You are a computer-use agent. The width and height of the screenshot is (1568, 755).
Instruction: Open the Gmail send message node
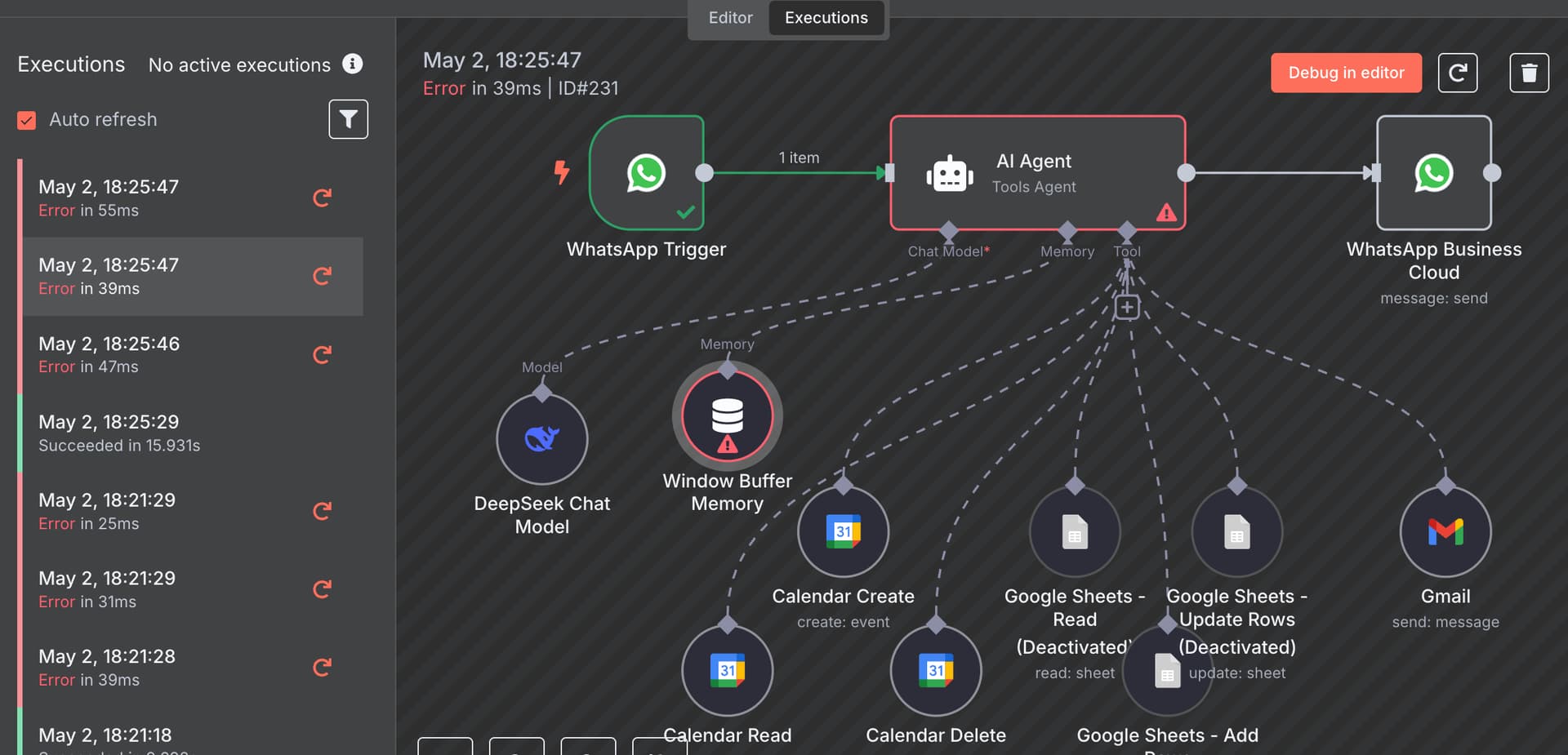click(1445, 531)
